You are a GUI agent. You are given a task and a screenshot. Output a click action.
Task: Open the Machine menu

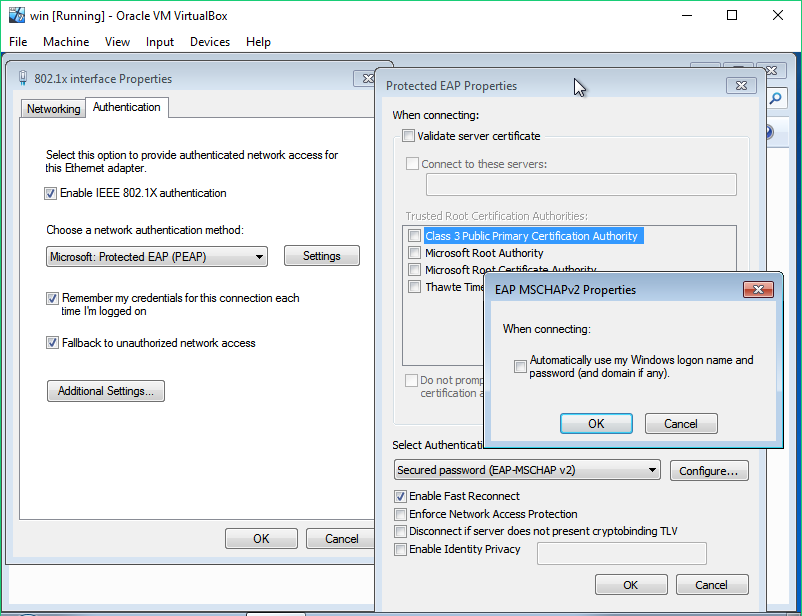pyautogui.click(x=66, y=42)
